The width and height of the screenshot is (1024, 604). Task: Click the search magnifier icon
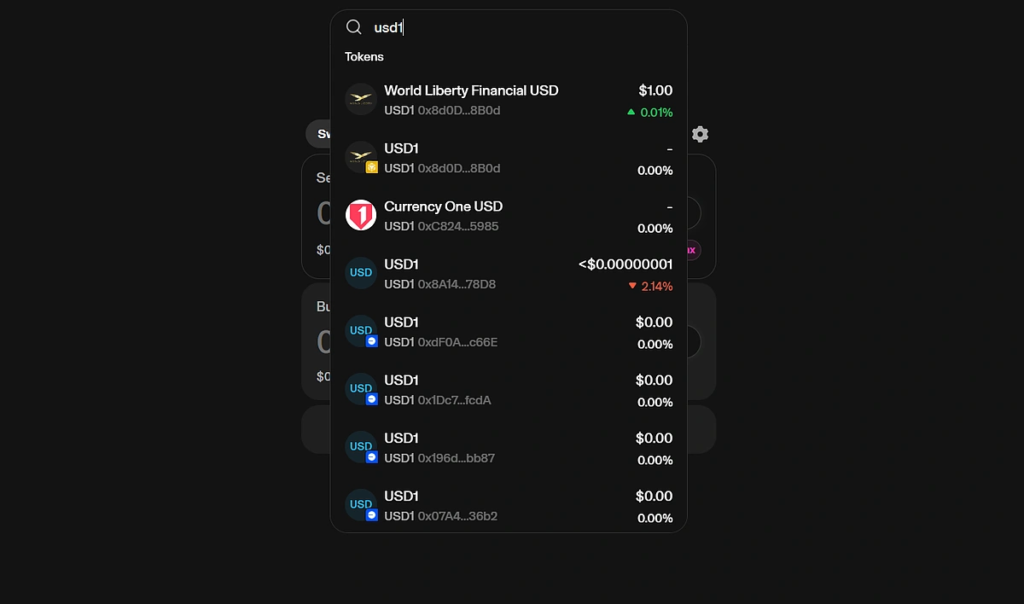(x=353, y=27)
